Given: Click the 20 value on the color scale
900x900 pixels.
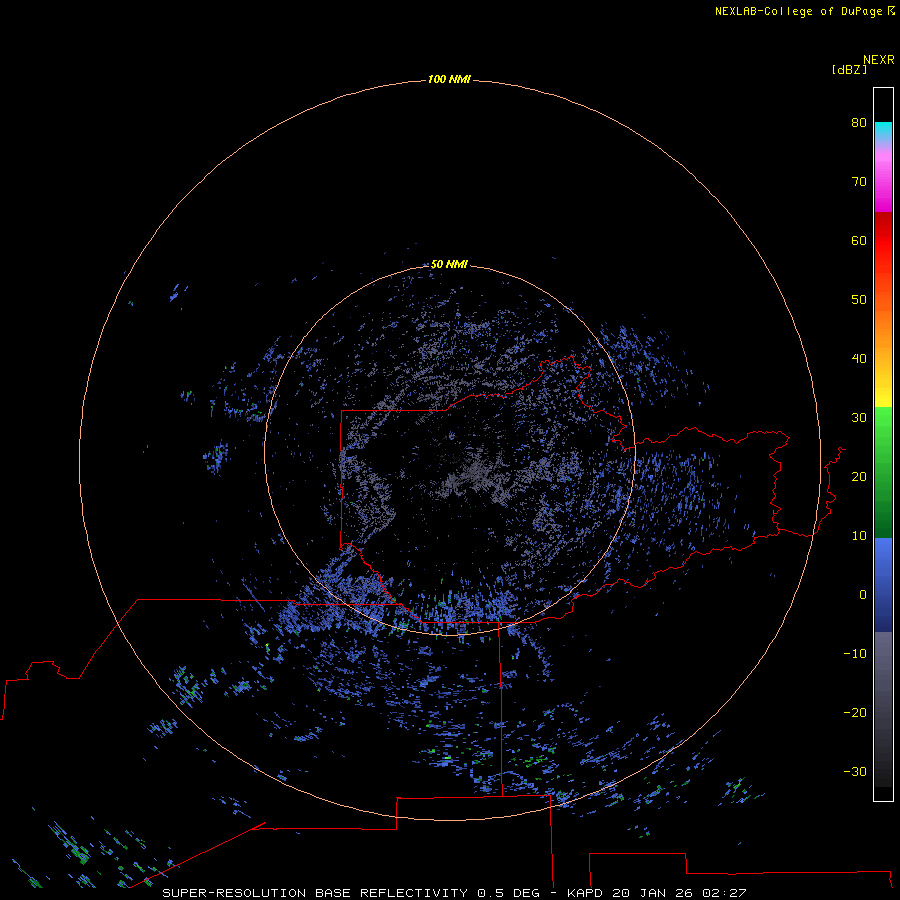Looking at the screenshot, I should click(859, 477).
